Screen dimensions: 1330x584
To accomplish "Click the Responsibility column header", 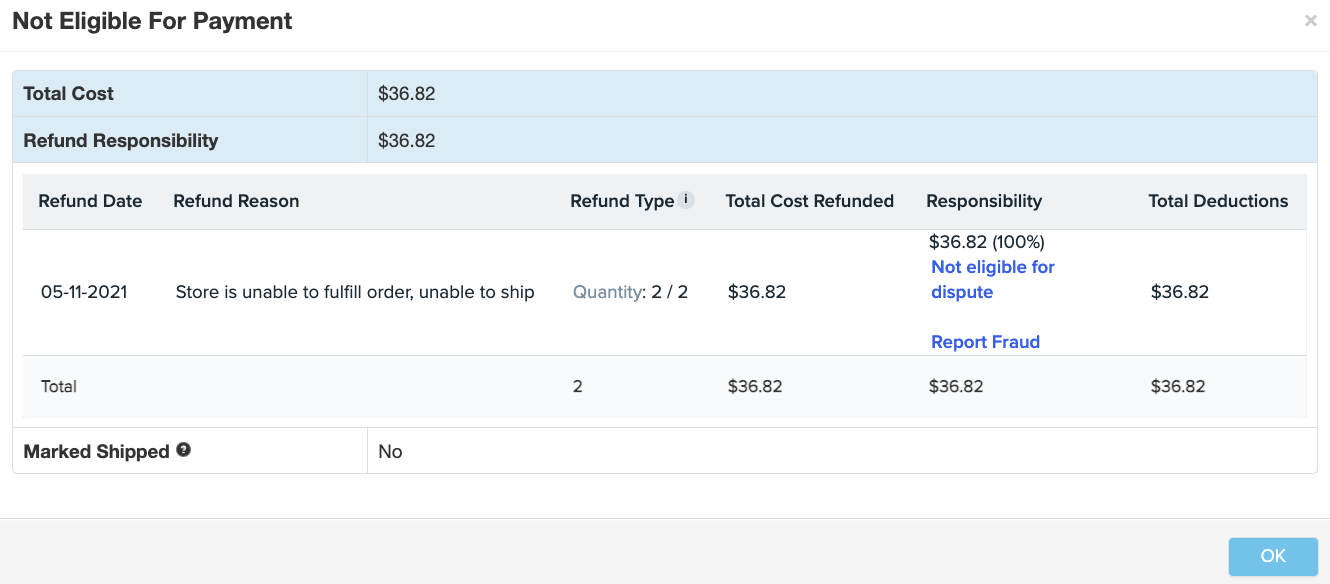I will 984,201.
